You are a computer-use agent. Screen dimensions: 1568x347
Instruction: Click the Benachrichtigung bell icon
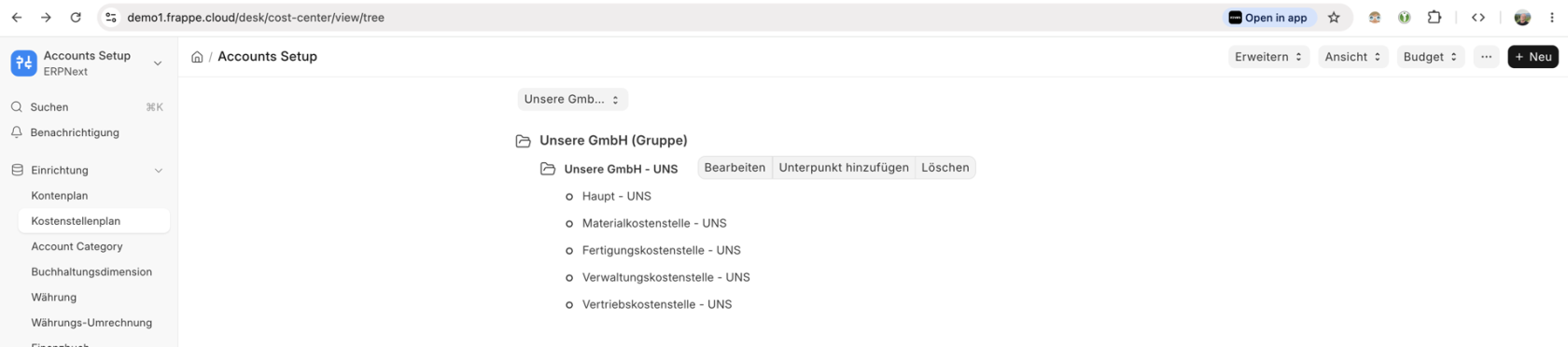pos(17,132)
